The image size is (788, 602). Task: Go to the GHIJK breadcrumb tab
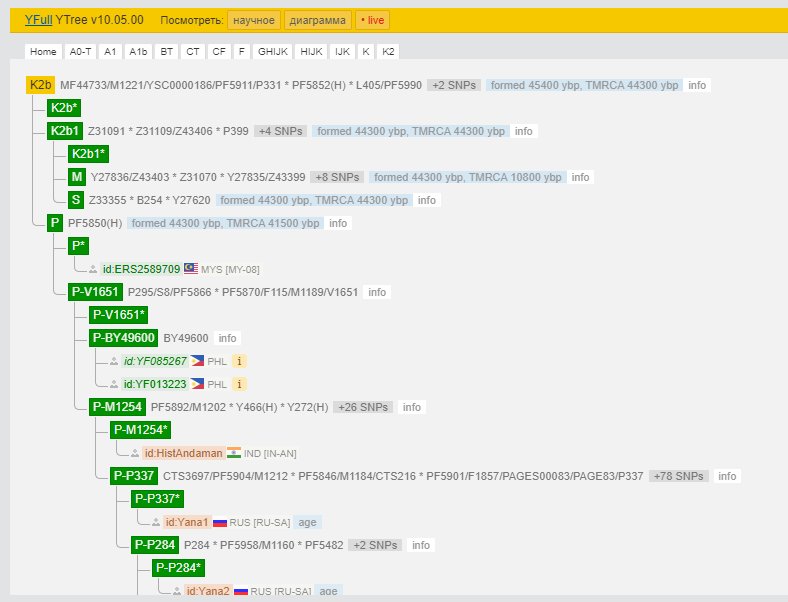point(273,51)
